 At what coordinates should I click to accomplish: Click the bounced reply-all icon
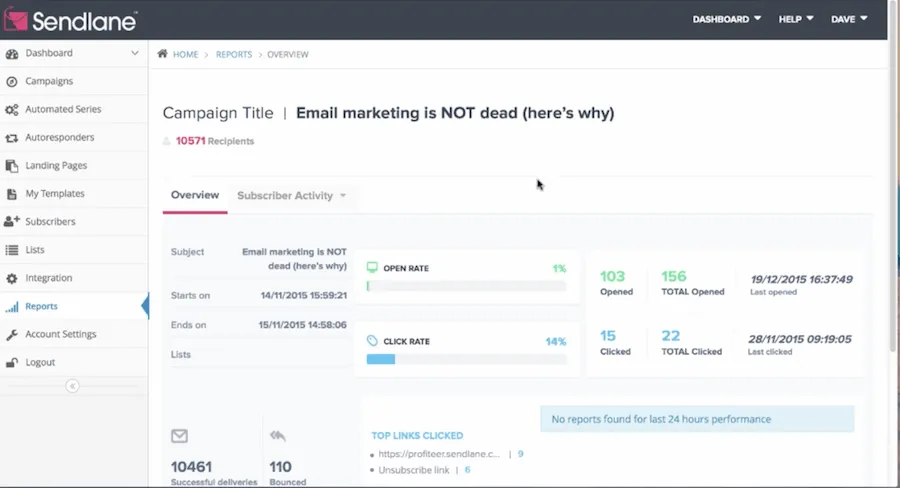[x=277, y=436]
